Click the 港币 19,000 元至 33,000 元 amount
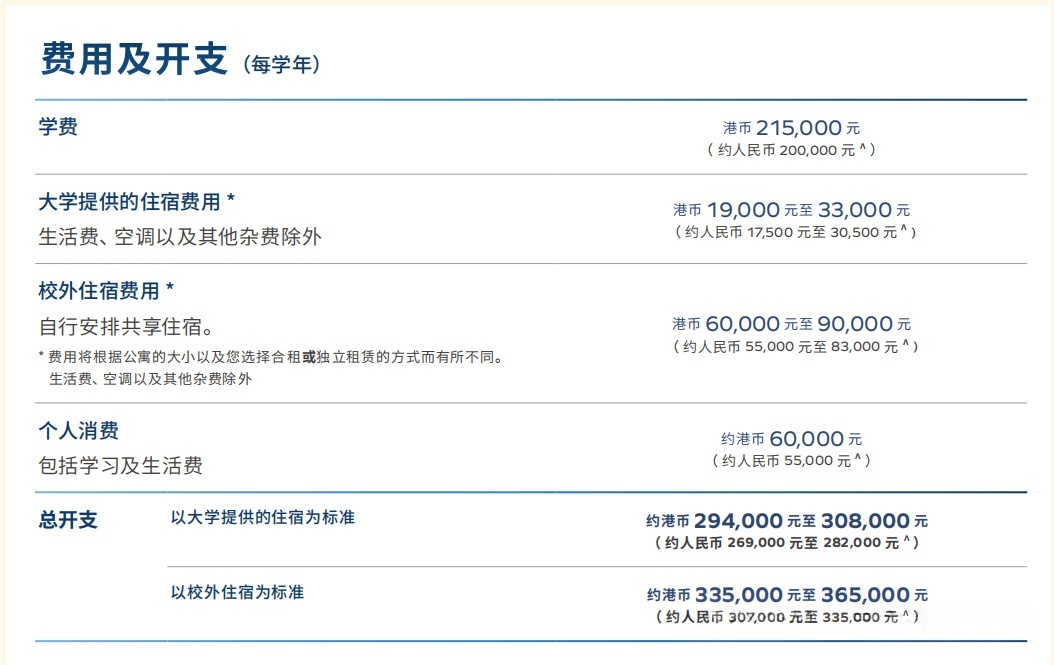 point(791,210)
